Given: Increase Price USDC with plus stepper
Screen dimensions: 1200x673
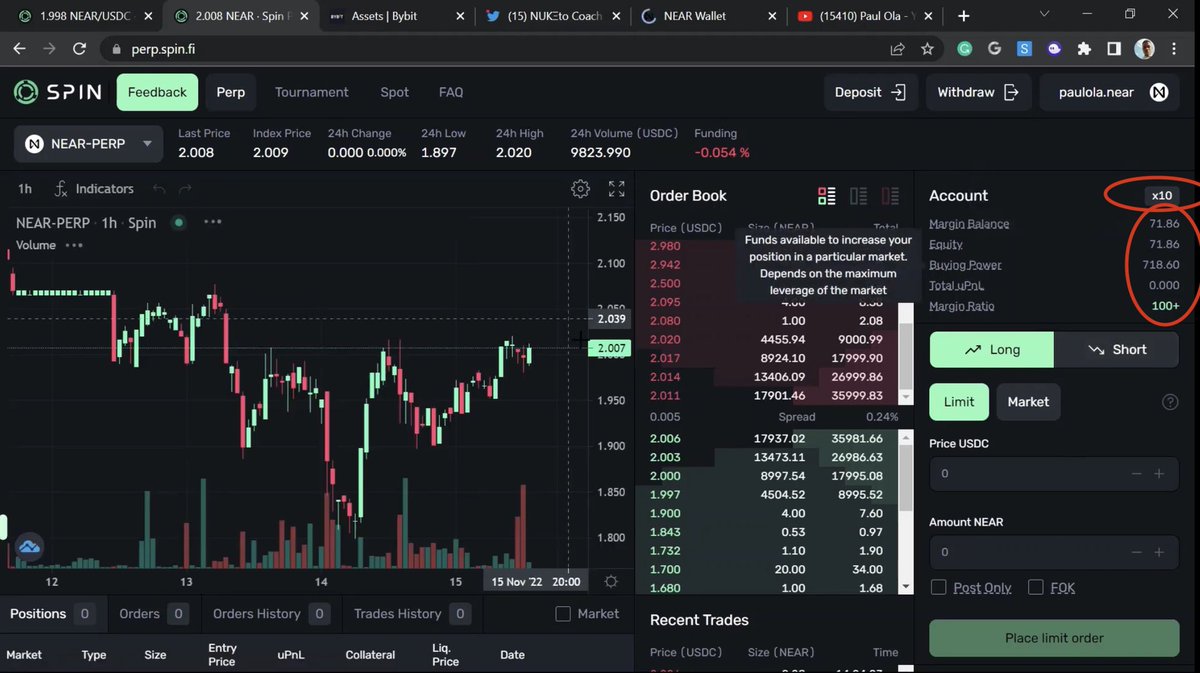Looking at the screenshot, I should coord(1159,474).
